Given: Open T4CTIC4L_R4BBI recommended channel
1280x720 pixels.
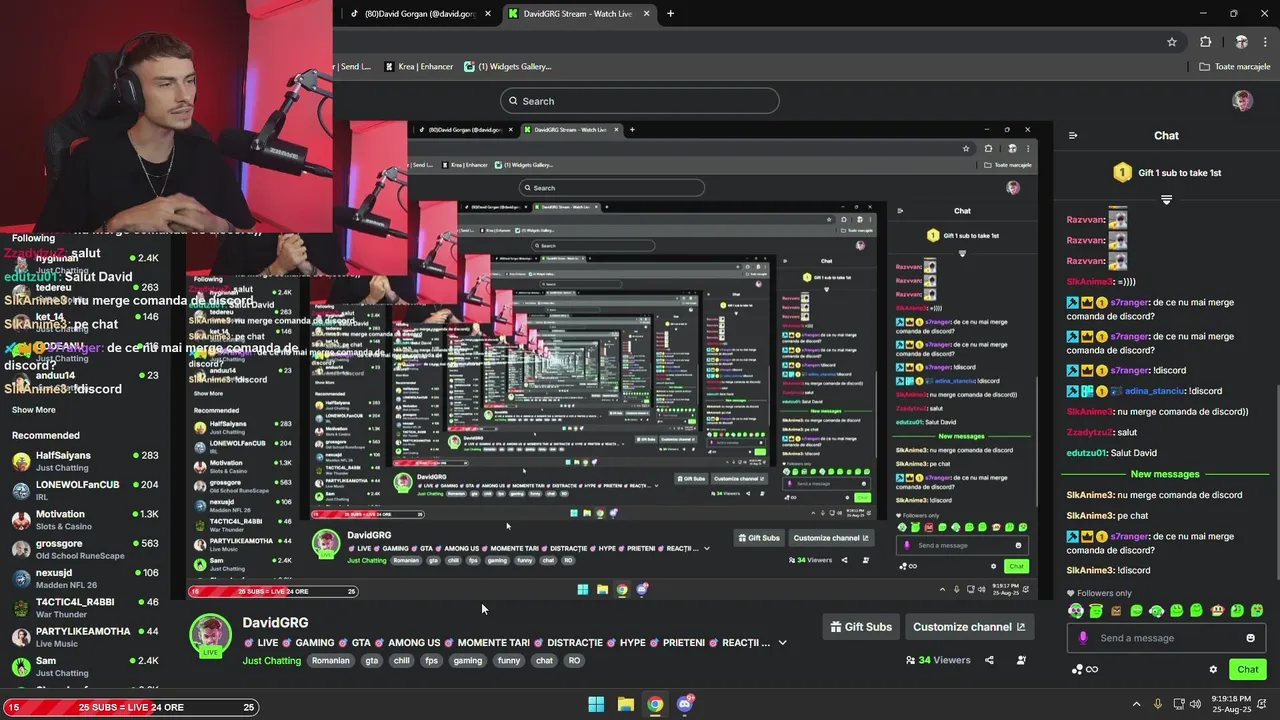Looking at the screenshot, I should click(x=85, y=608).
